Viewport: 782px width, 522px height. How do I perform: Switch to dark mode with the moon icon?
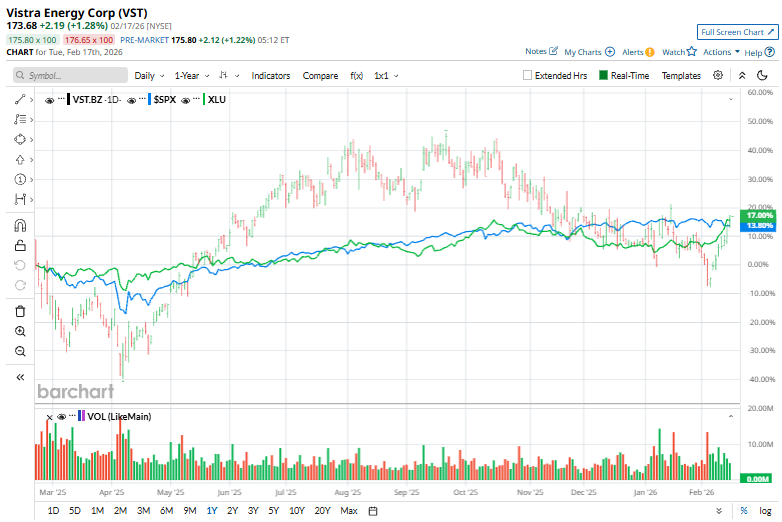point(765,75)
